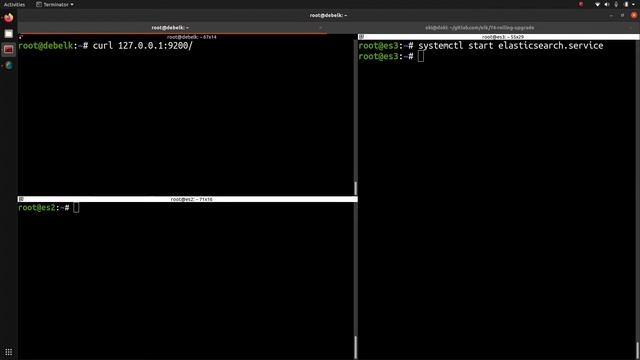This screenshot has width=640, height=360.
Task: Click the root@es2 prompt line
Action: tap(49, 208)
